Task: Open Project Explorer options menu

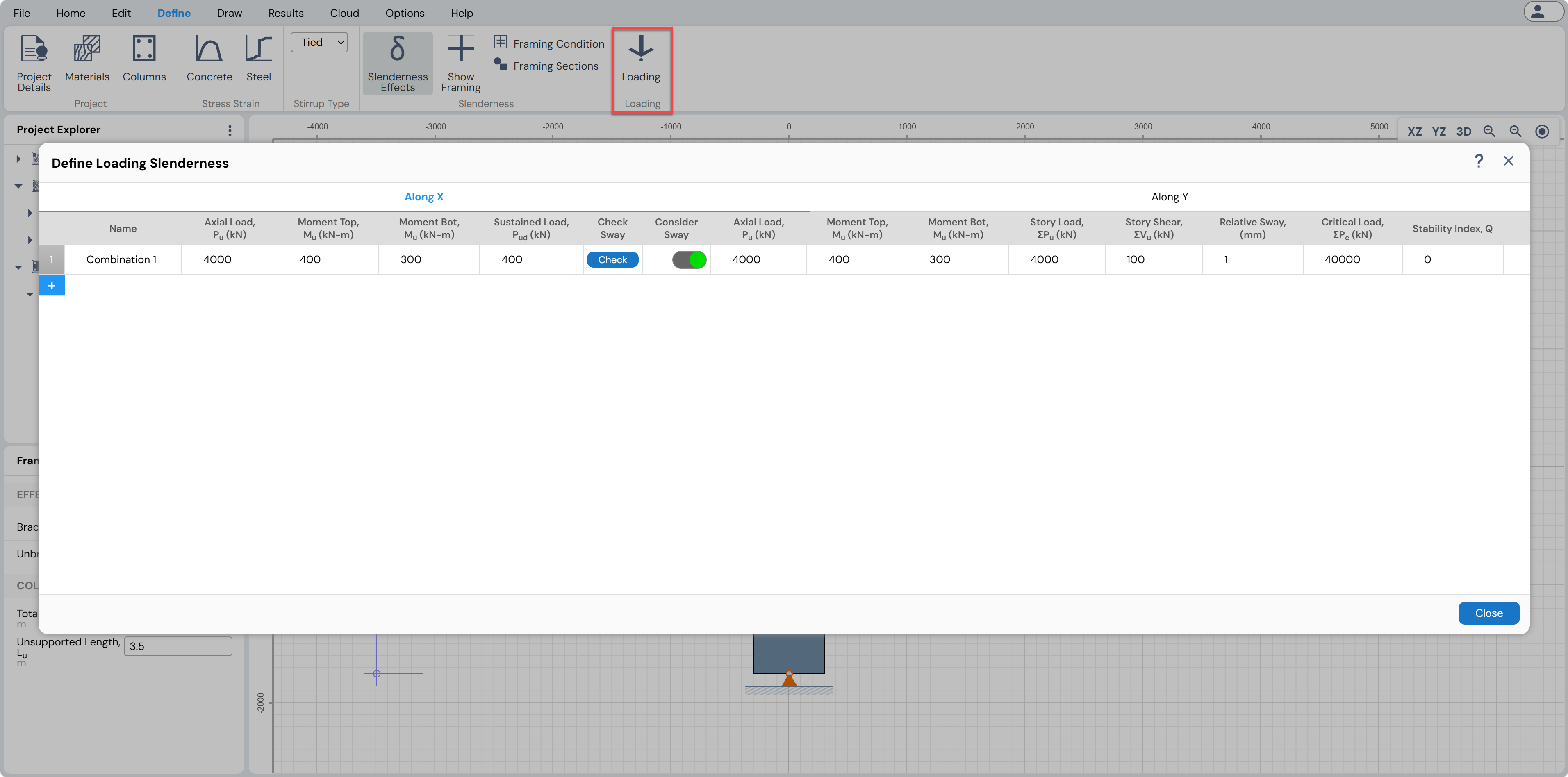Action: (x=230, y=130)
